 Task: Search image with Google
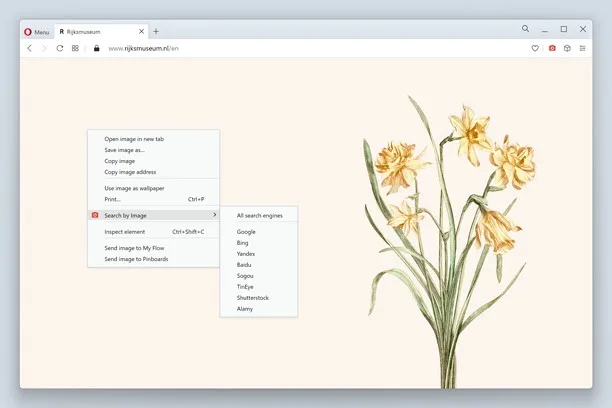click(x=259, y=232)
